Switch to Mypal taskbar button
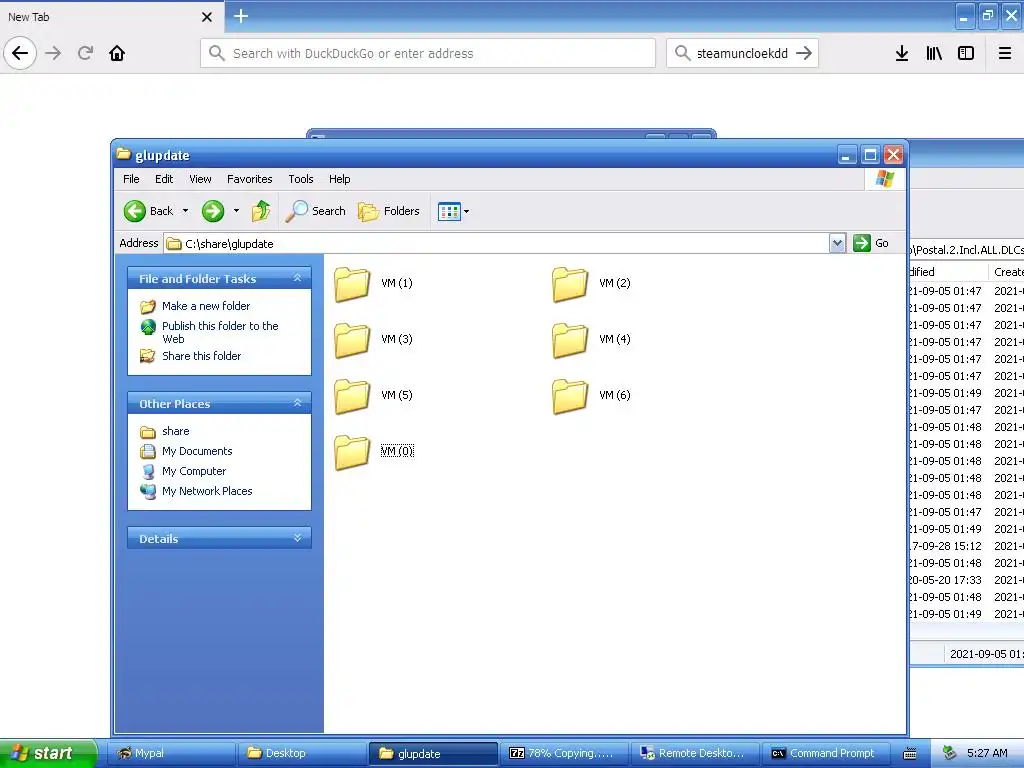Viewport: 1024px width, 768px height. [x=170, y=753]
